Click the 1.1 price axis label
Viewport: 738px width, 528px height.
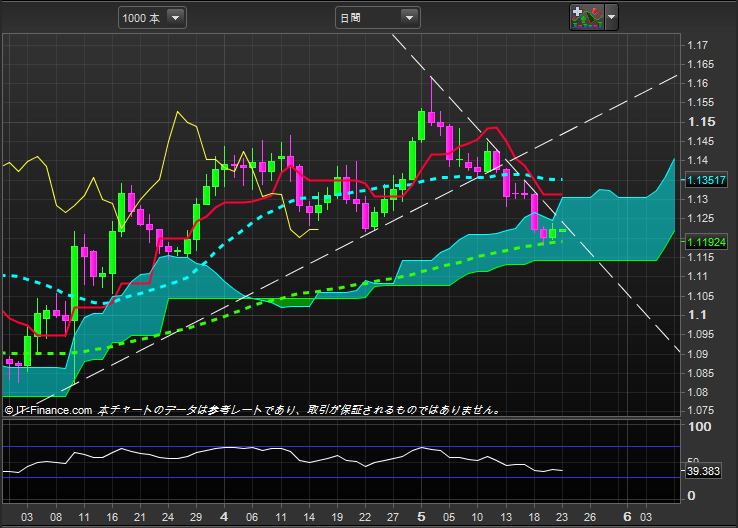pyautogui.click(x=697, y=315)
